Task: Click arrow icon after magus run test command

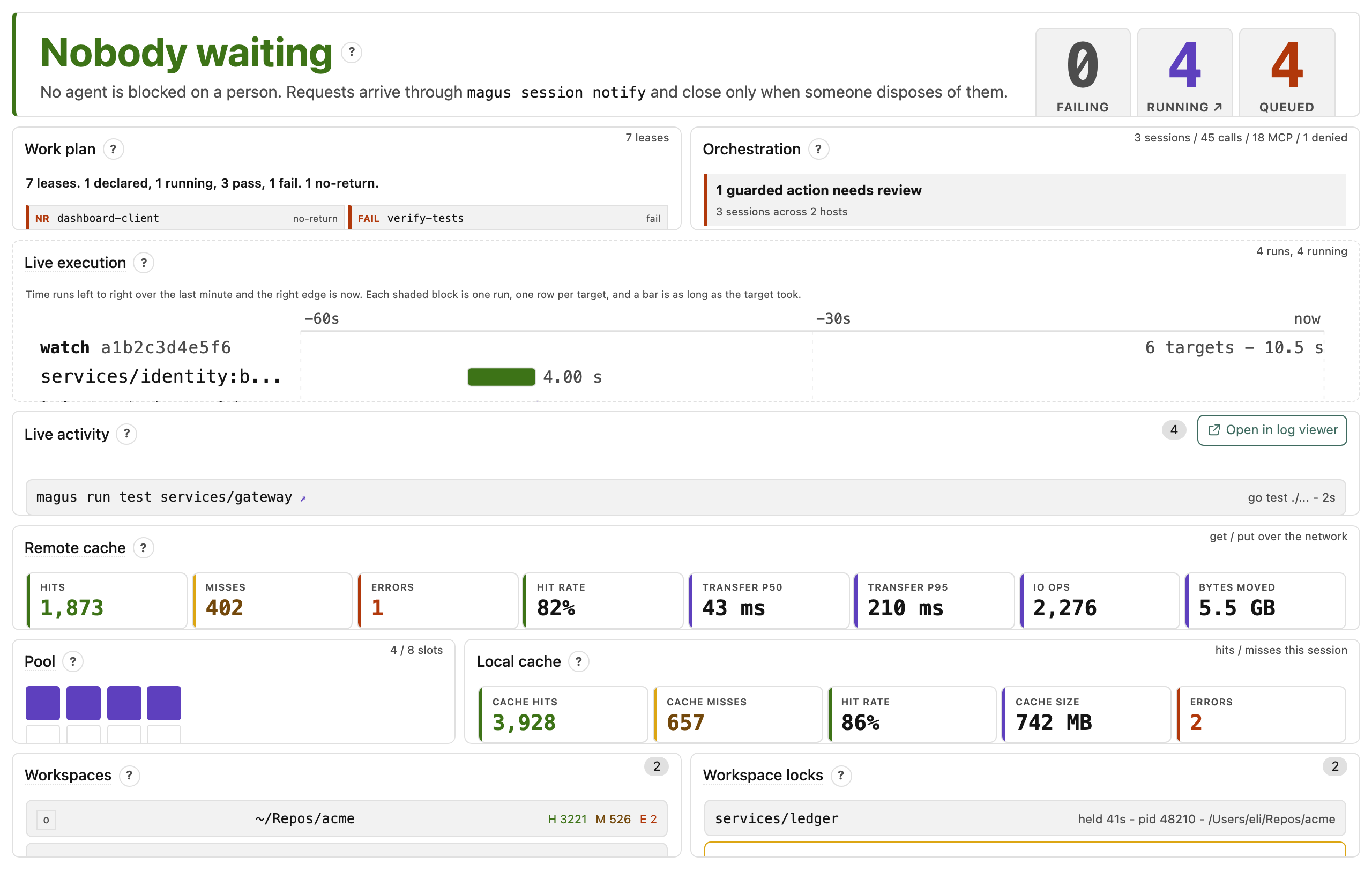Action: coord(303,499)
